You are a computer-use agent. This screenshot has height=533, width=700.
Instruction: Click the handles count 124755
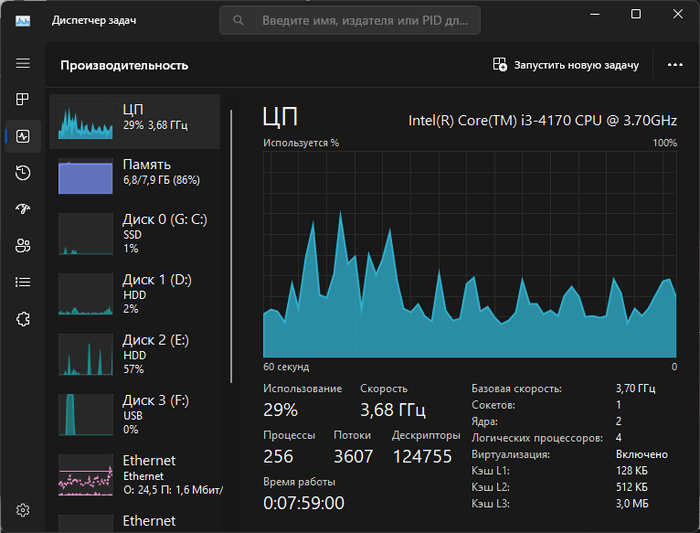pyautogui.click(x=422, y=456)
